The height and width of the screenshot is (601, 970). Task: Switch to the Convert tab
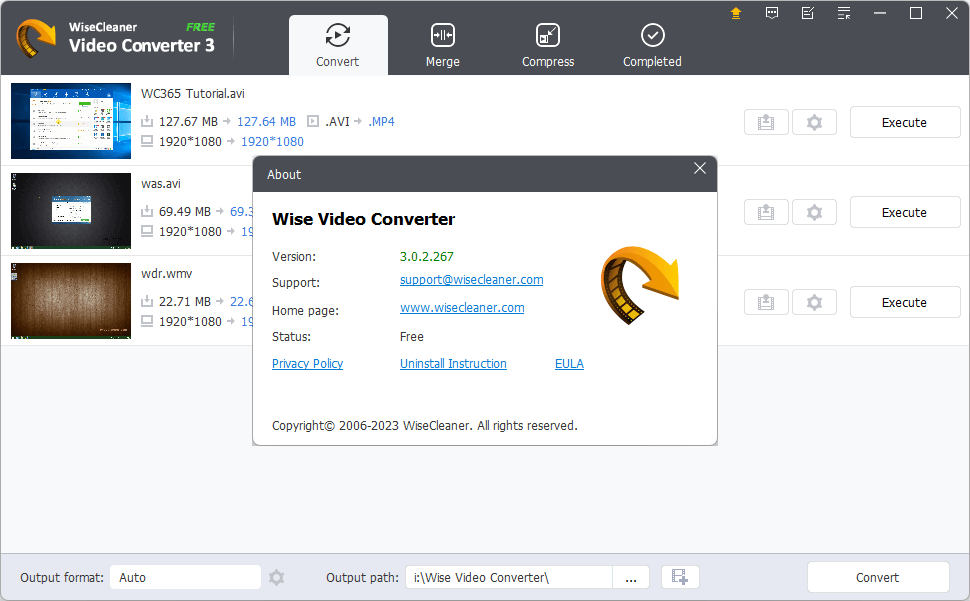tap(338, 45)
